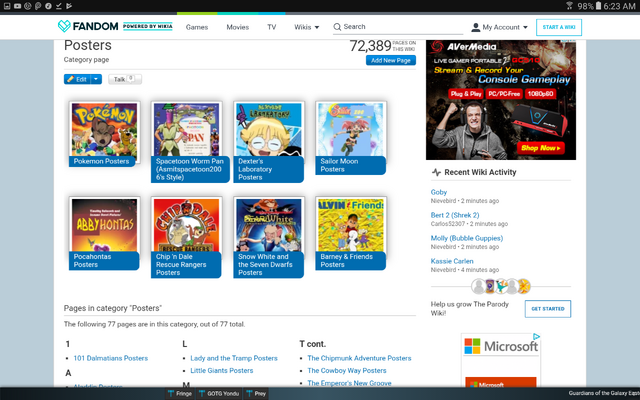Open The Cowboy Way Posters link
The height and width of the screenshot is (400, 640).
(x=347, y=371)
